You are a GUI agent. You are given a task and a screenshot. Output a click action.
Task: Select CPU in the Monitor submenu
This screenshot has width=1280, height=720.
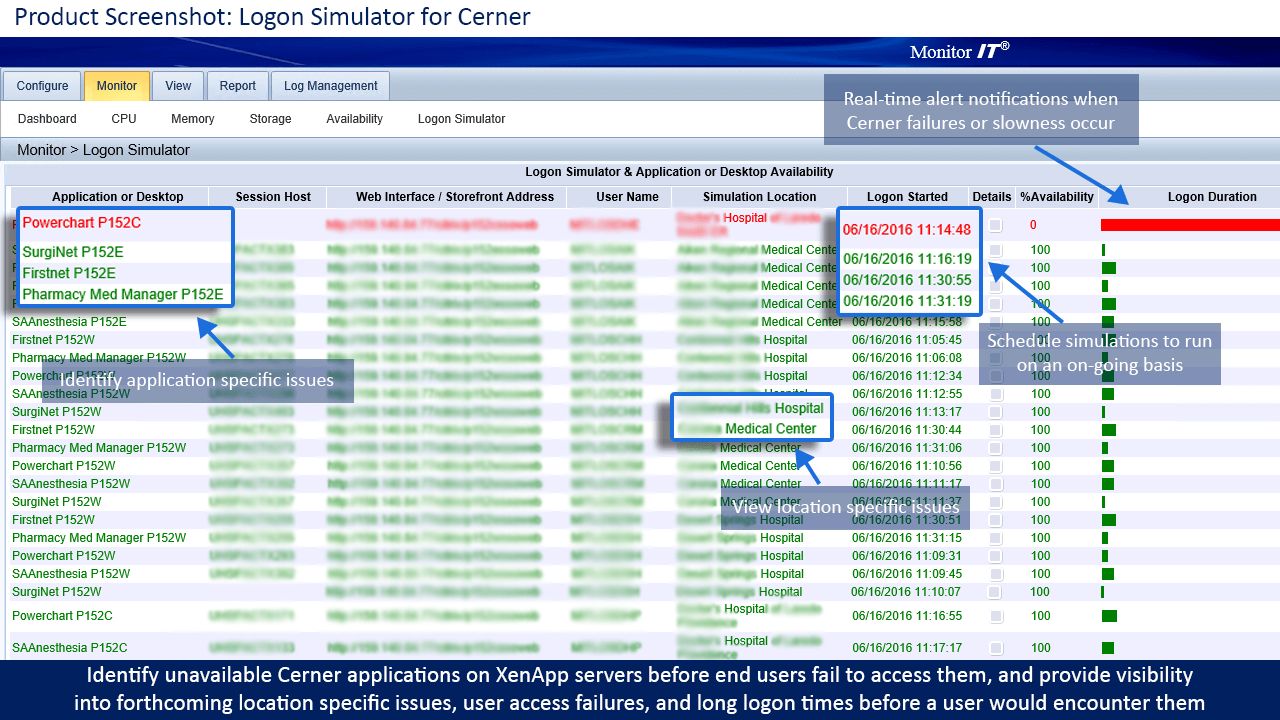point(124,119)
